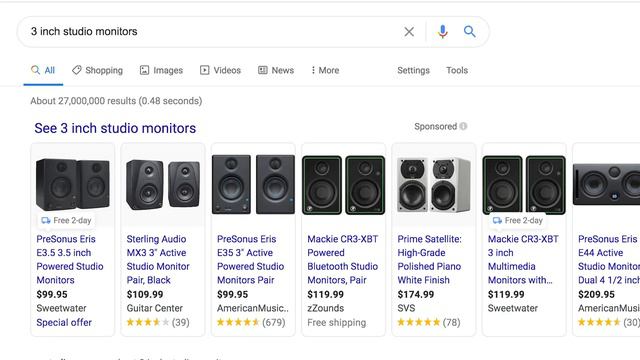Click the star rating with (39) reviews
This screenshot has height=360, width=640.
coord(158,322)
